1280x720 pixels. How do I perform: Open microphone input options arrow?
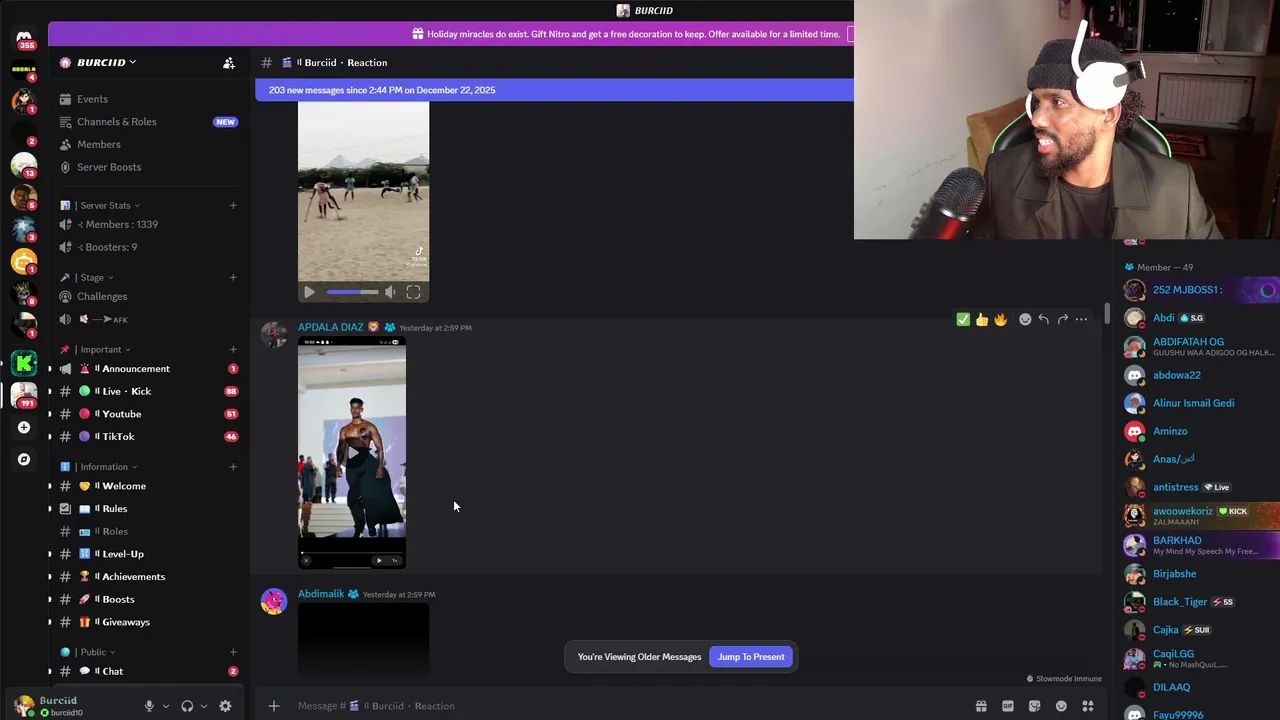pyautogui.click(x=166, y=706)
